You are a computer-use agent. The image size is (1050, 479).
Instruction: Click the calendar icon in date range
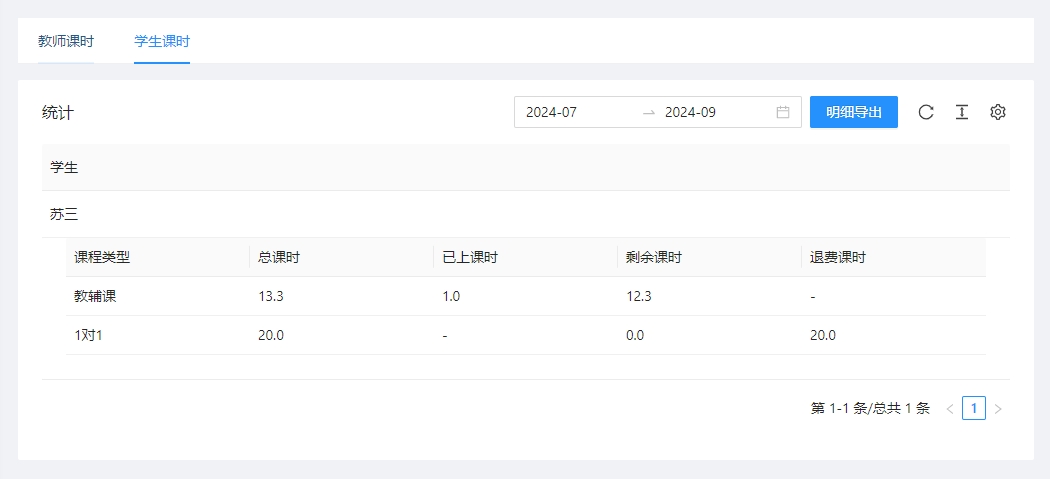point(783,112)
